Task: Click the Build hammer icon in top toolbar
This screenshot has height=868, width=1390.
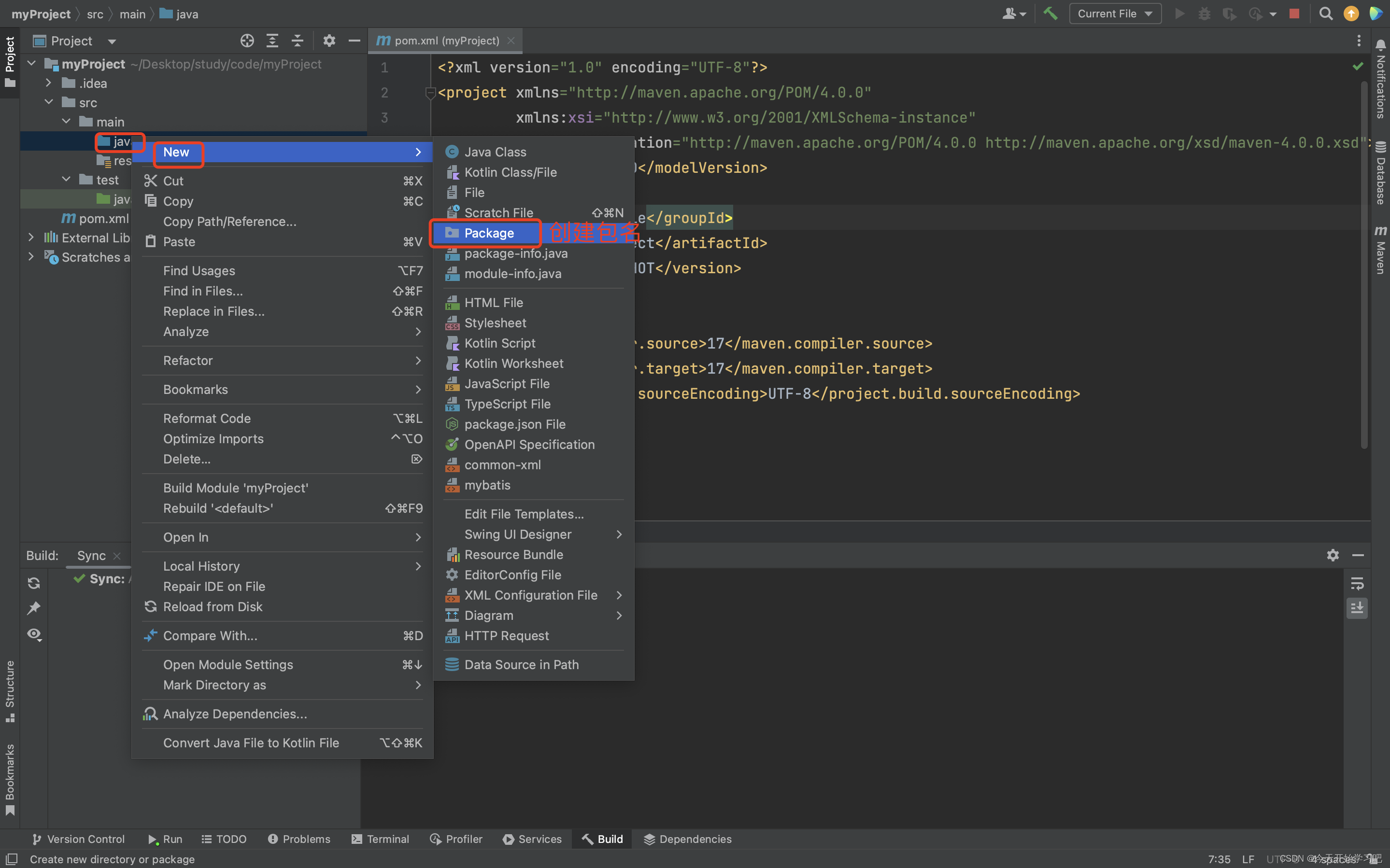Action: (x=1050, y=13)
